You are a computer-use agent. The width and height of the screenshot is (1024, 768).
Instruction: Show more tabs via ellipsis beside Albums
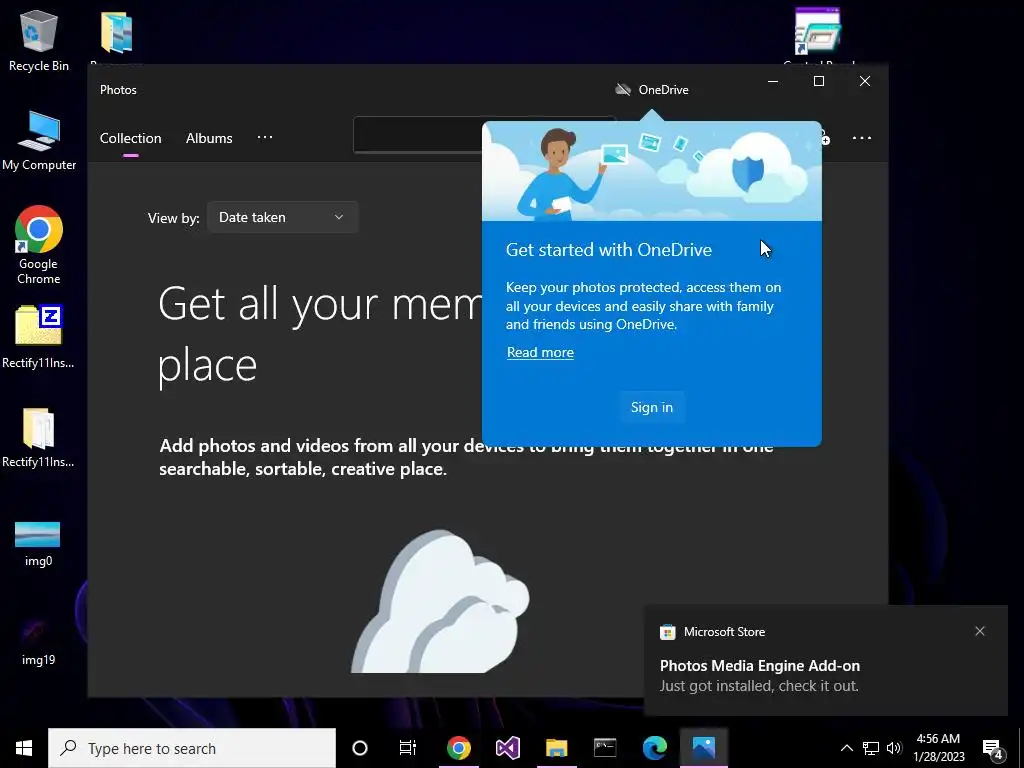tap(264, 138)
